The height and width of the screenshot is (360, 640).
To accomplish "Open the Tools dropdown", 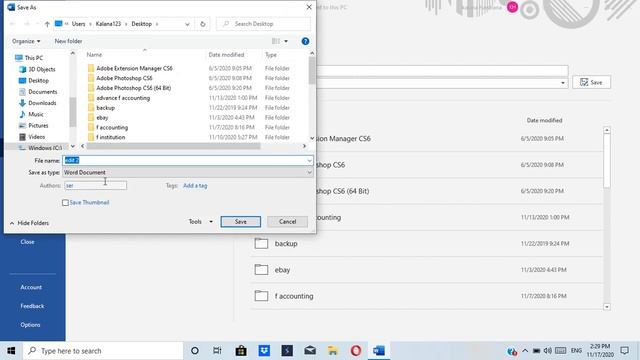I will point(200,222).
